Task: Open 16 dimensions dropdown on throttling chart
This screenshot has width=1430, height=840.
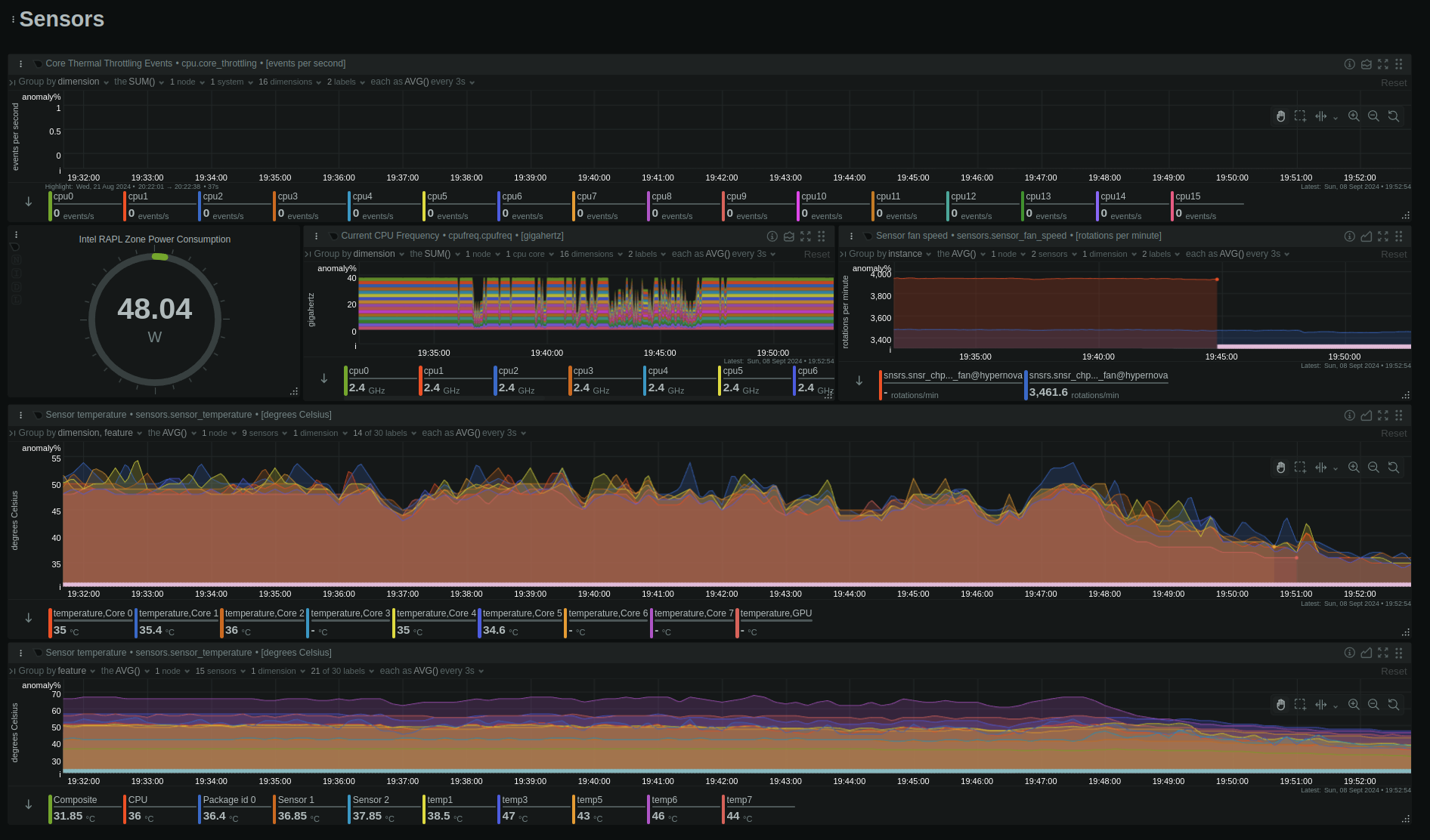Action: coord(289,82)
